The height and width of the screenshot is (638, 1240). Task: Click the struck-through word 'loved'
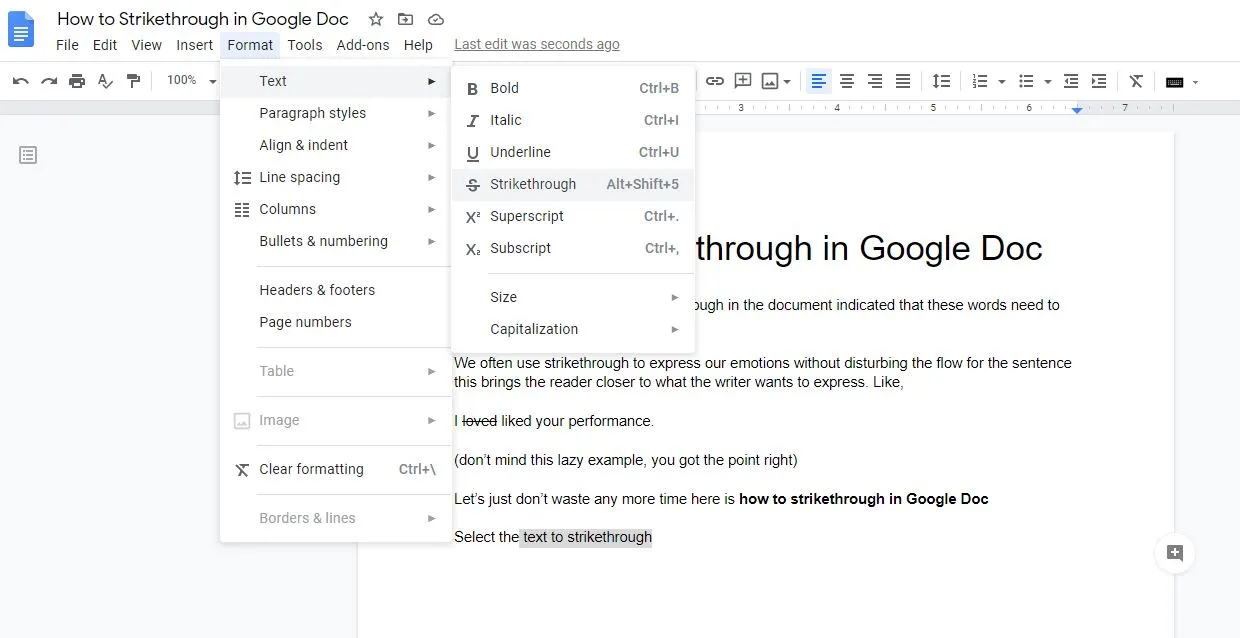tap(480, 421)
